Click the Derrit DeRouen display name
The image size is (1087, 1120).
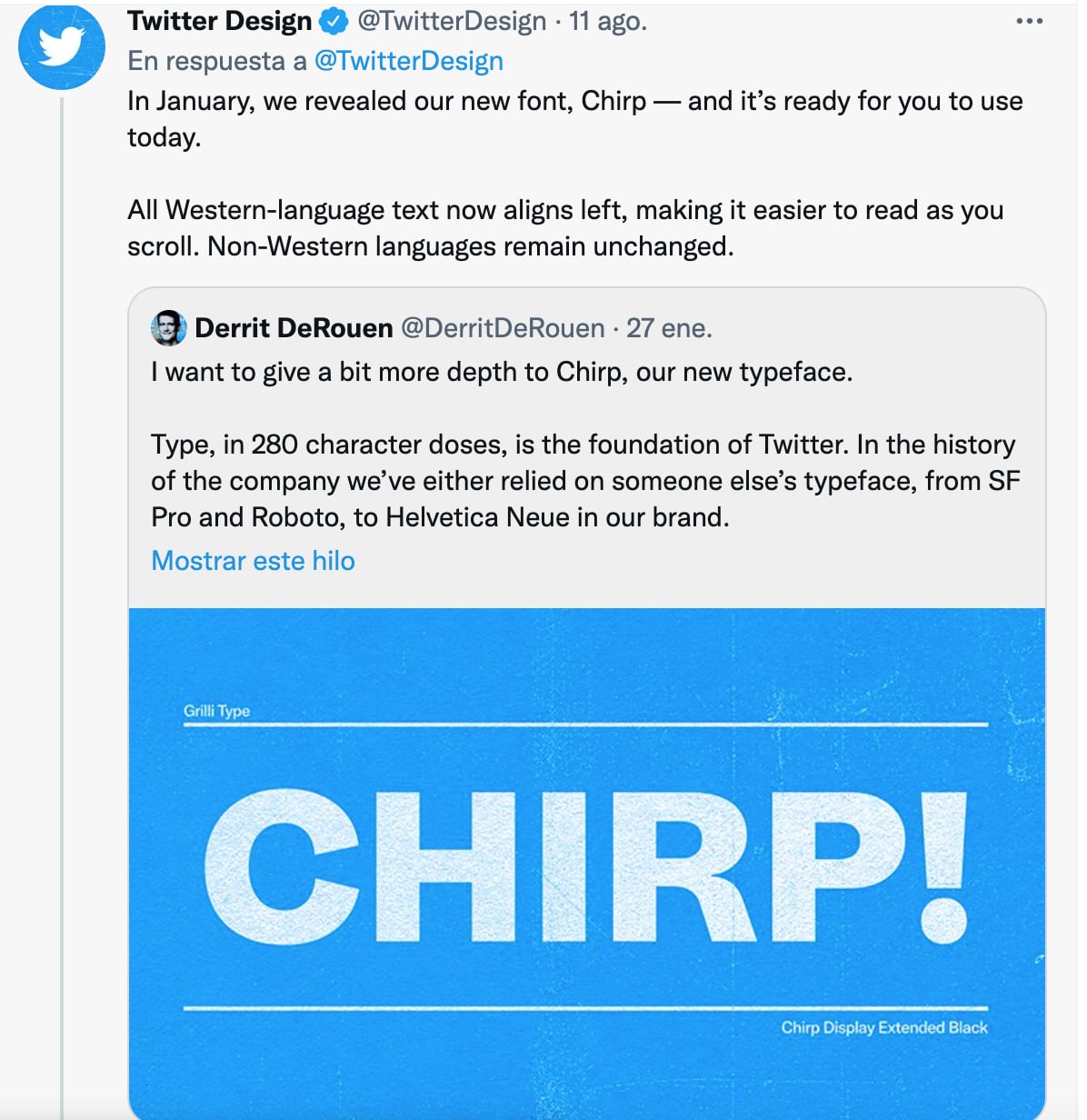293,329
